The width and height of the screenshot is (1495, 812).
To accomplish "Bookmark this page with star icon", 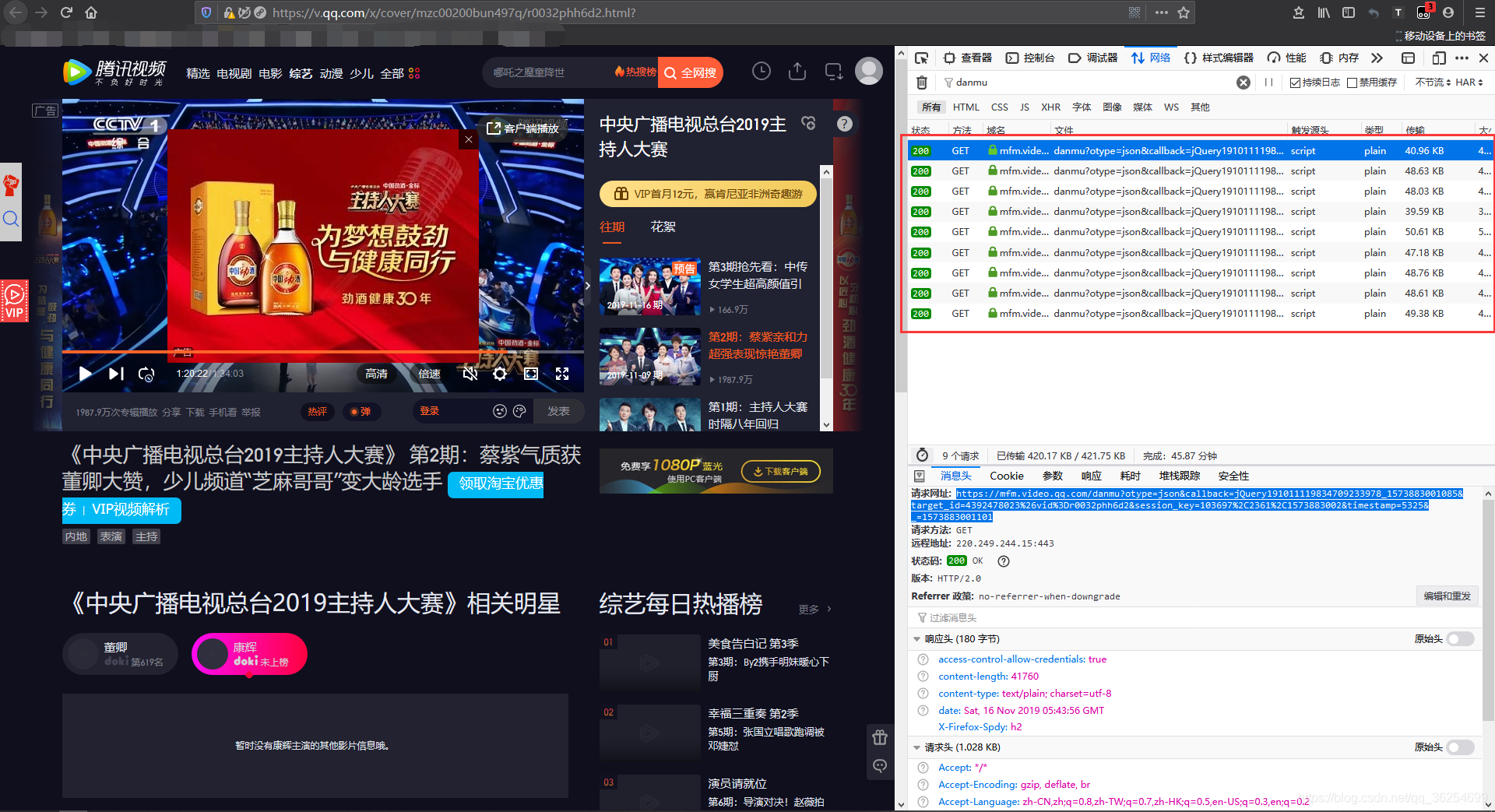I will [x=1184, y=12].
